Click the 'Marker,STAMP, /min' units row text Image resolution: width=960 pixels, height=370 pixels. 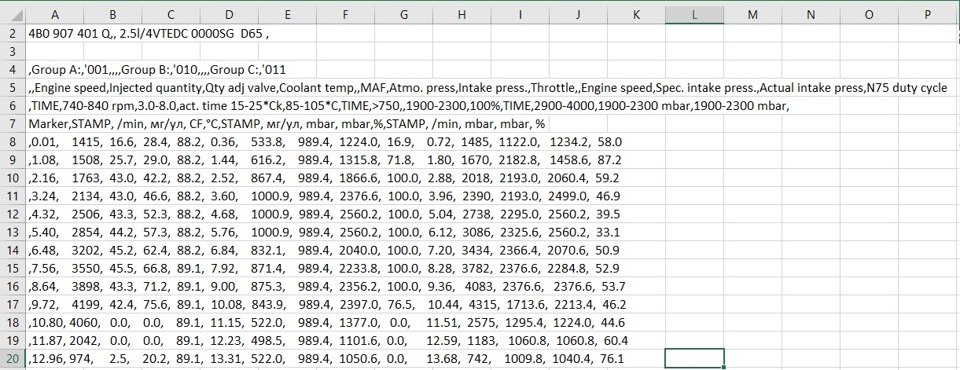point(287,124)
